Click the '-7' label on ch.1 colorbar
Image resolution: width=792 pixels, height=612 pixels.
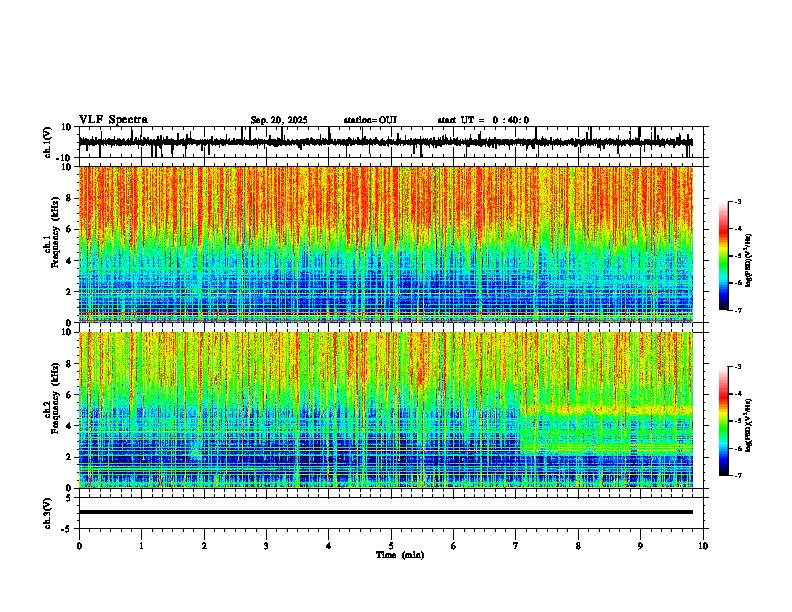(x=737, y=310)
